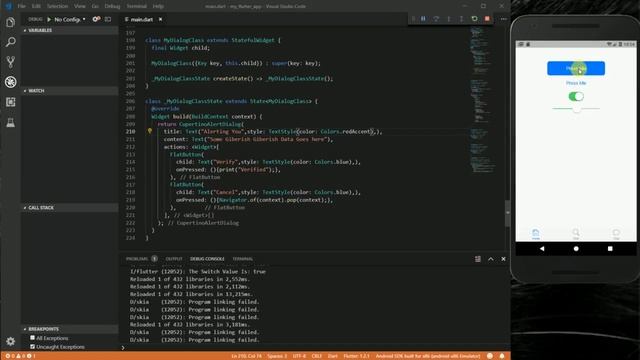The image size is (640, 360).
Task: Click the Ln 210 Col 74 status item
Action: 247,356
